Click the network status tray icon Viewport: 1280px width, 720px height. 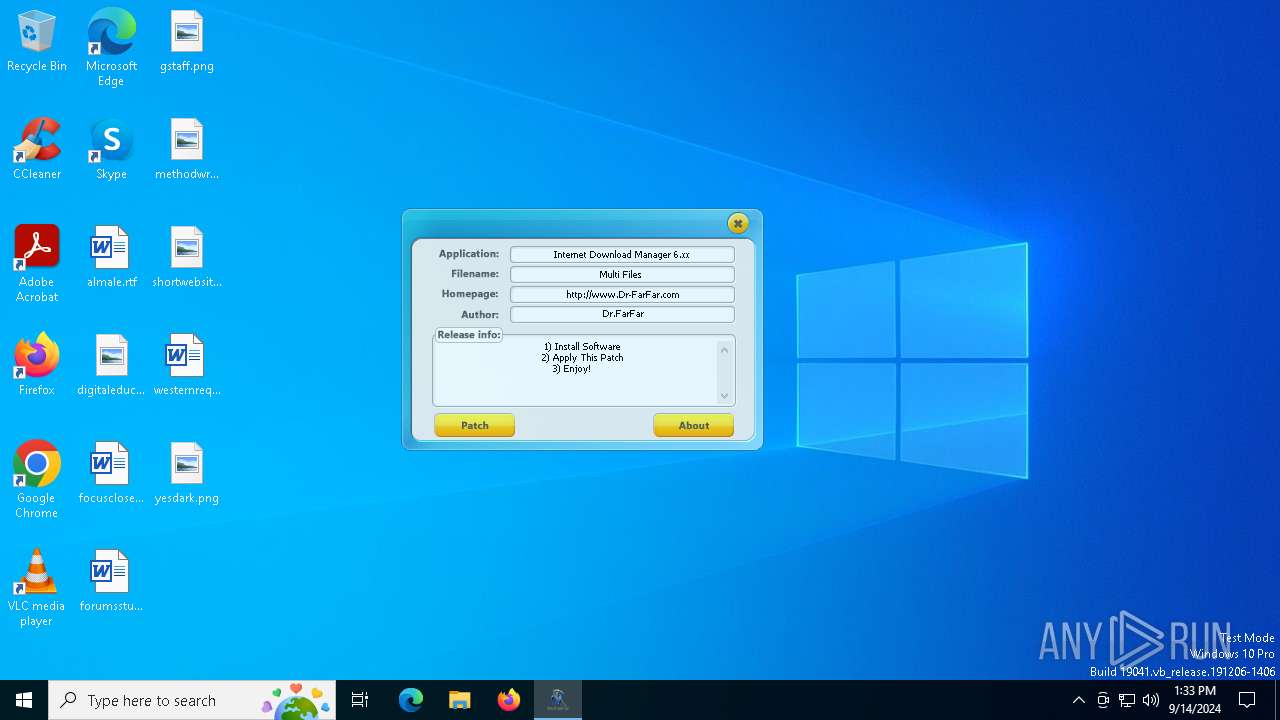[x=1127, y=700]
